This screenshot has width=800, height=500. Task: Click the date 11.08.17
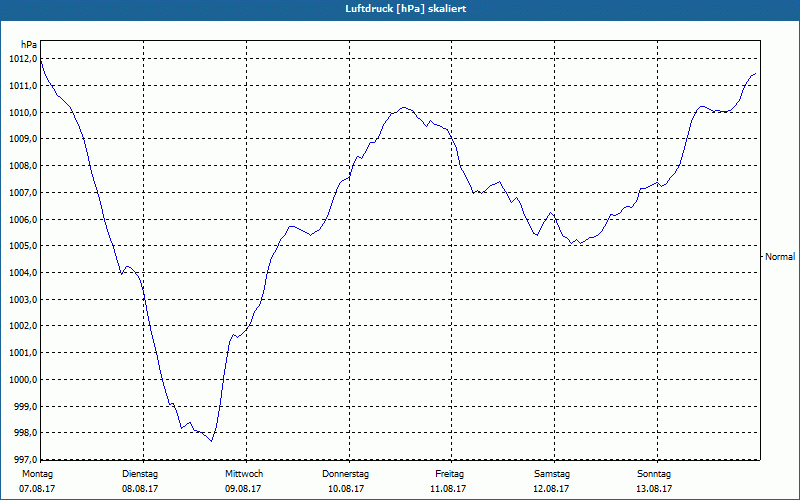point(448,489)
